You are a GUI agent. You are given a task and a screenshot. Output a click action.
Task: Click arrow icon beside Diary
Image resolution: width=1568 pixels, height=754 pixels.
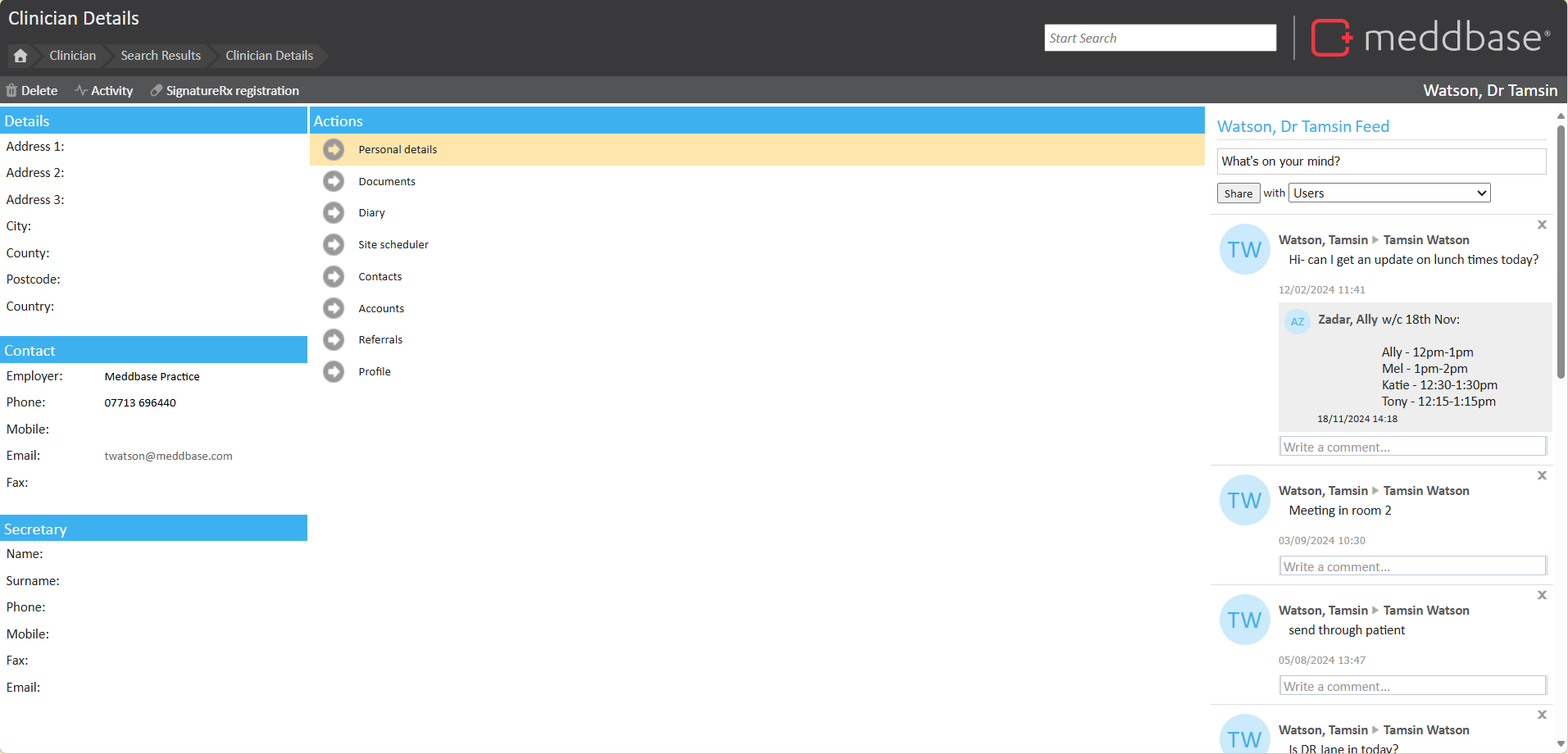[334, 213]
